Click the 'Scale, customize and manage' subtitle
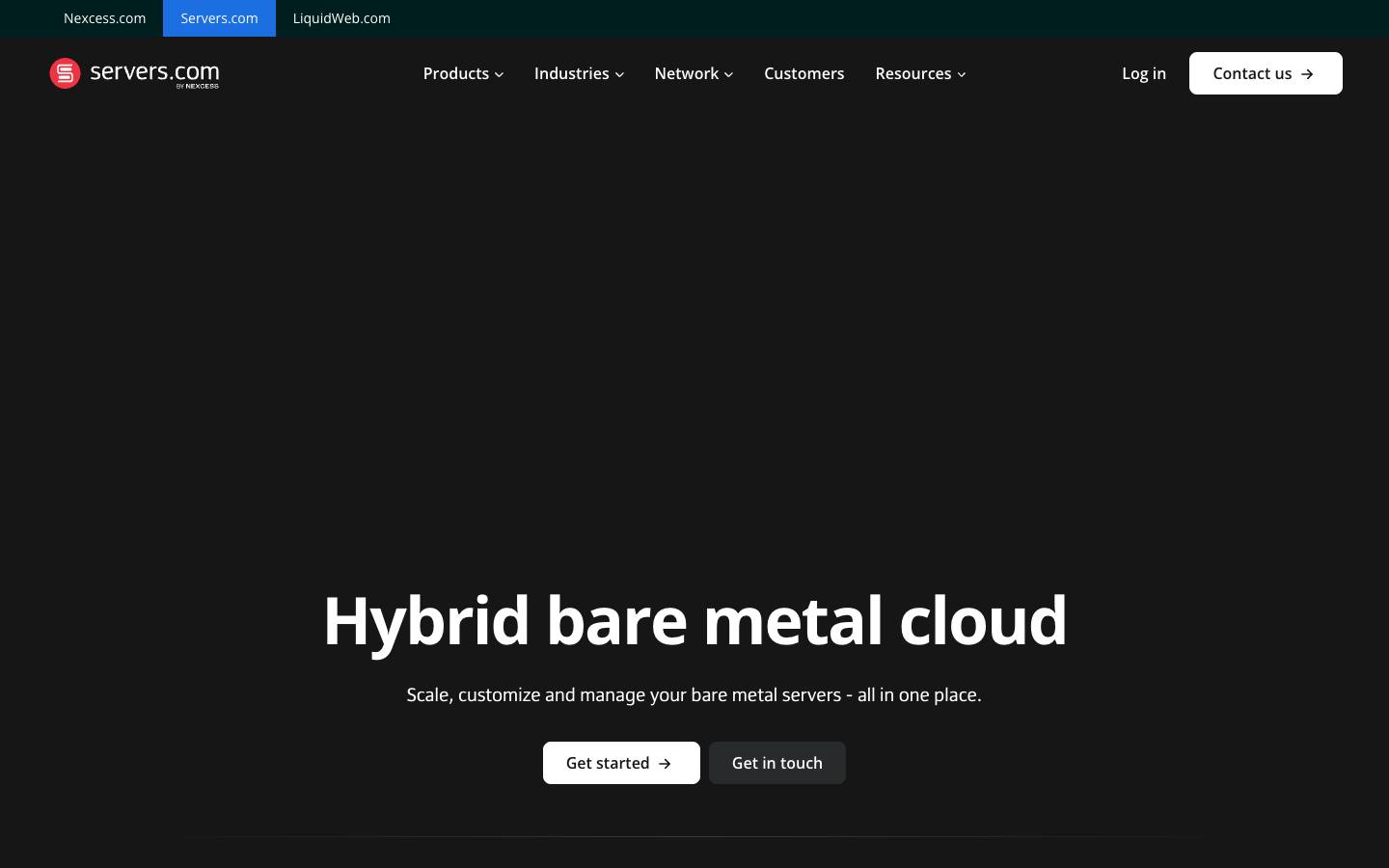The image size is (1389, 868). tap(694, 694)
